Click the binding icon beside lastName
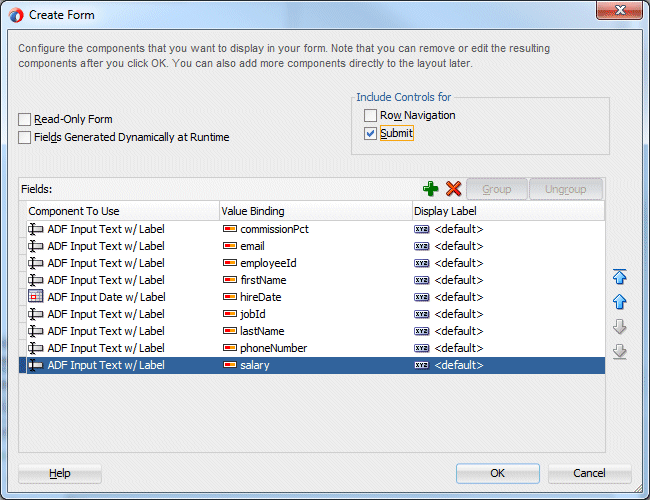 pos(230,331)
